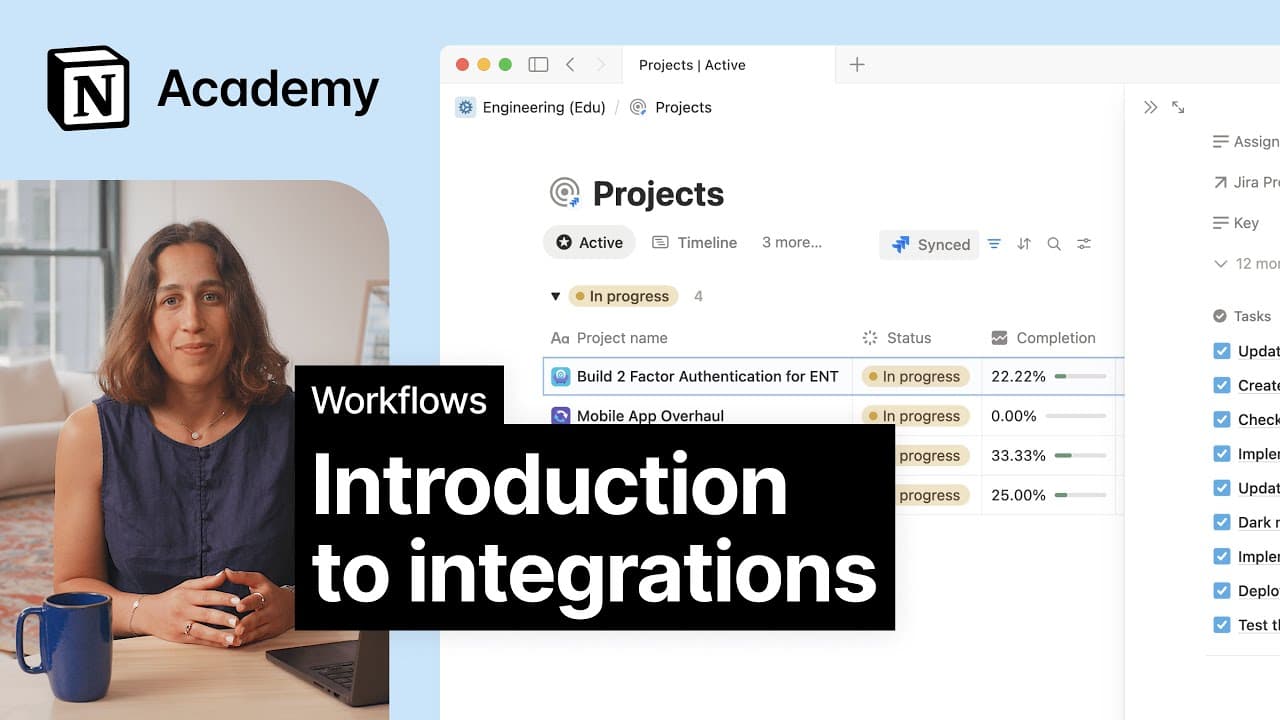Go back with the left chevron
This screenshot has height=720, width=1280.
point(570,65)
